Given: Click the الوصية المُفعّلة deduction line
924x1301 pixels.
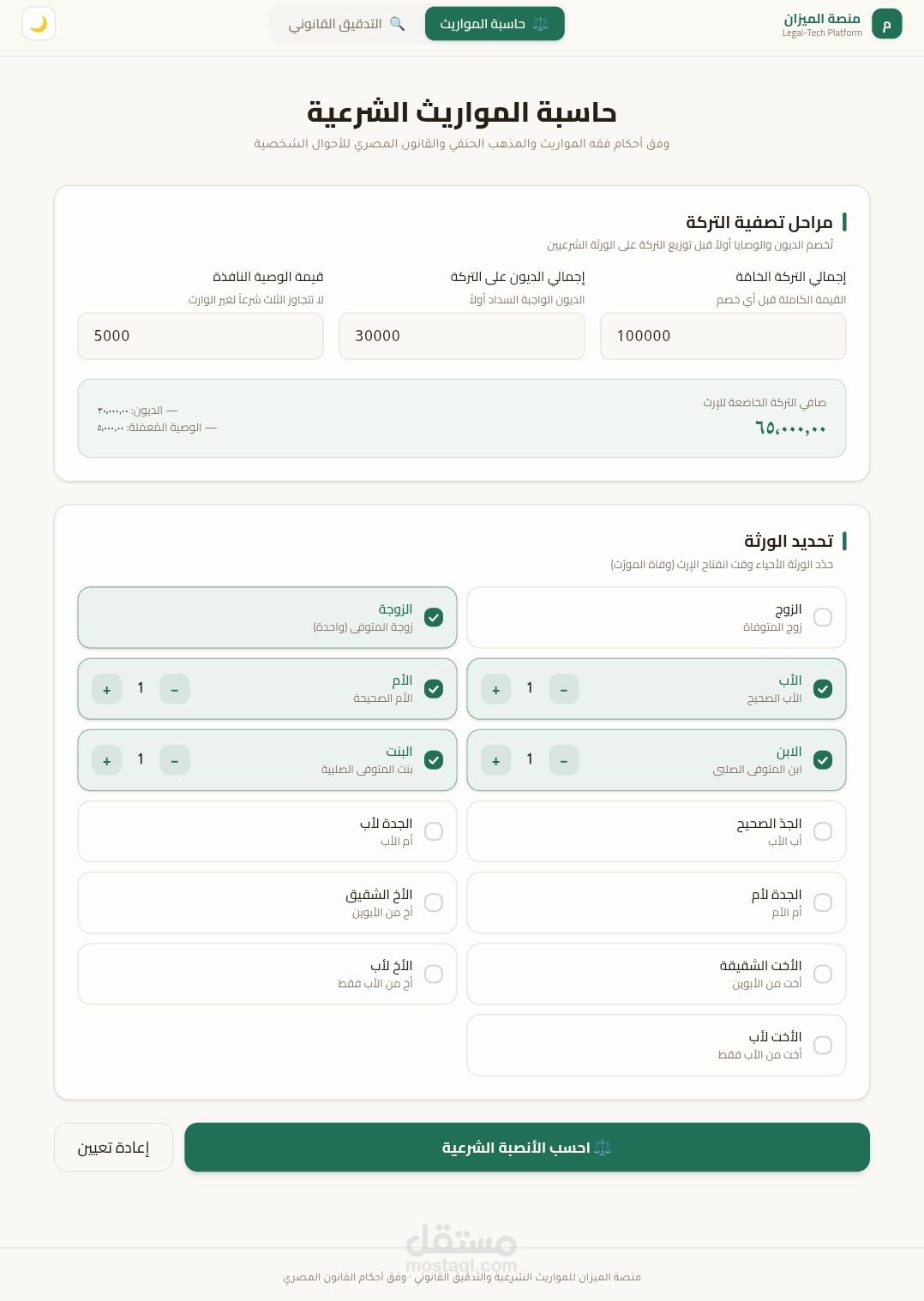Looking at the screenshot, I should (x=157, y=427).
